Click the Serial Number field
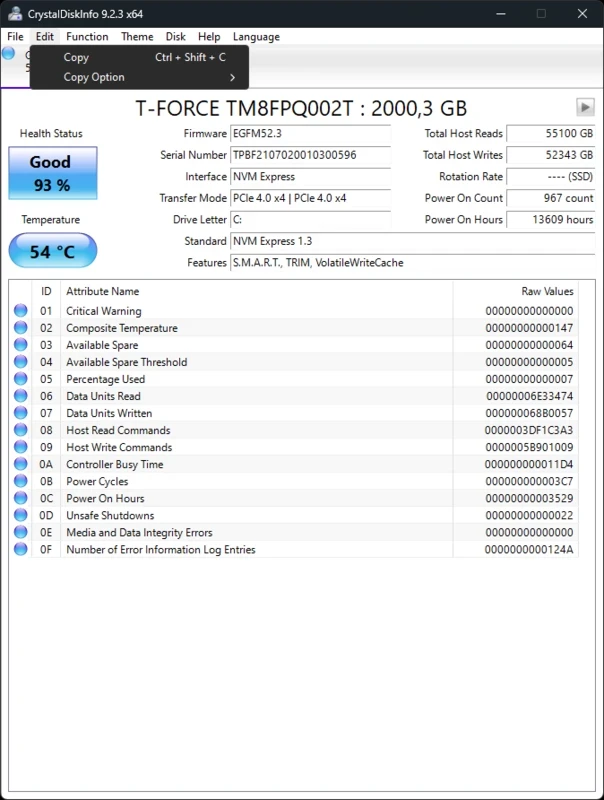Screen dimensions: 604x800 (x=310, y=155)
